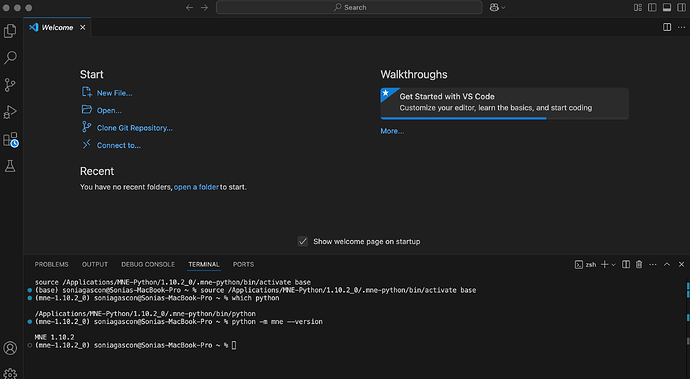Click the Open folder icon
The height and width of the screenshot is (379, 690).
[87, 110]
